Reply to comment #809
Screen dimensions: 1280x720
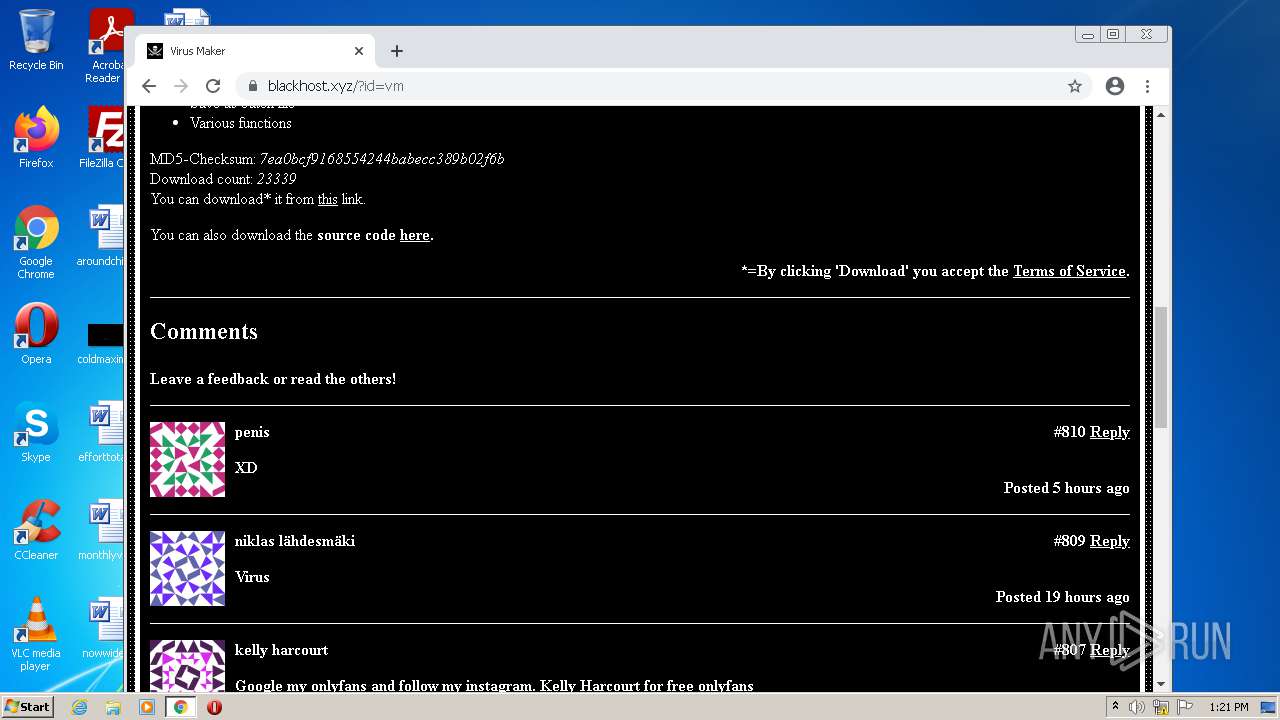click(1110, 541)
